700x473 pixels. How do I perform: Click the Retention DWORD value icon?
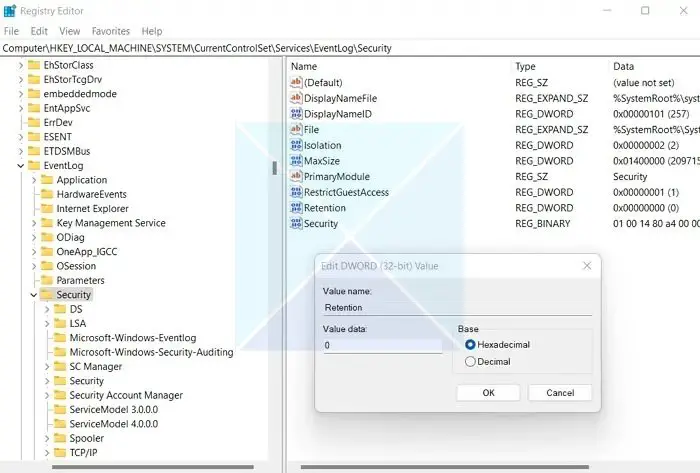296,208
